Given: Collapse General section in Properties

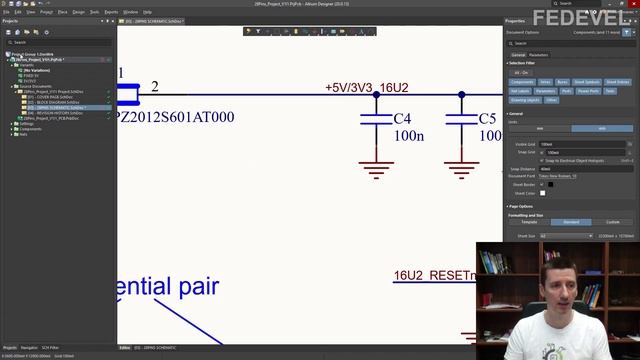Looking at the screenshot, I should point(508,114).
